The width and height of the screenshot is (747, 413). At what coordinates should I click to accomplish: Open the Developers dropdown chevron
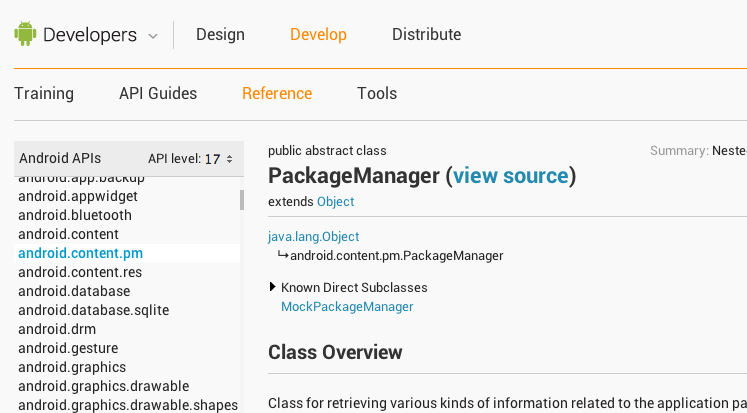point(153,36)
